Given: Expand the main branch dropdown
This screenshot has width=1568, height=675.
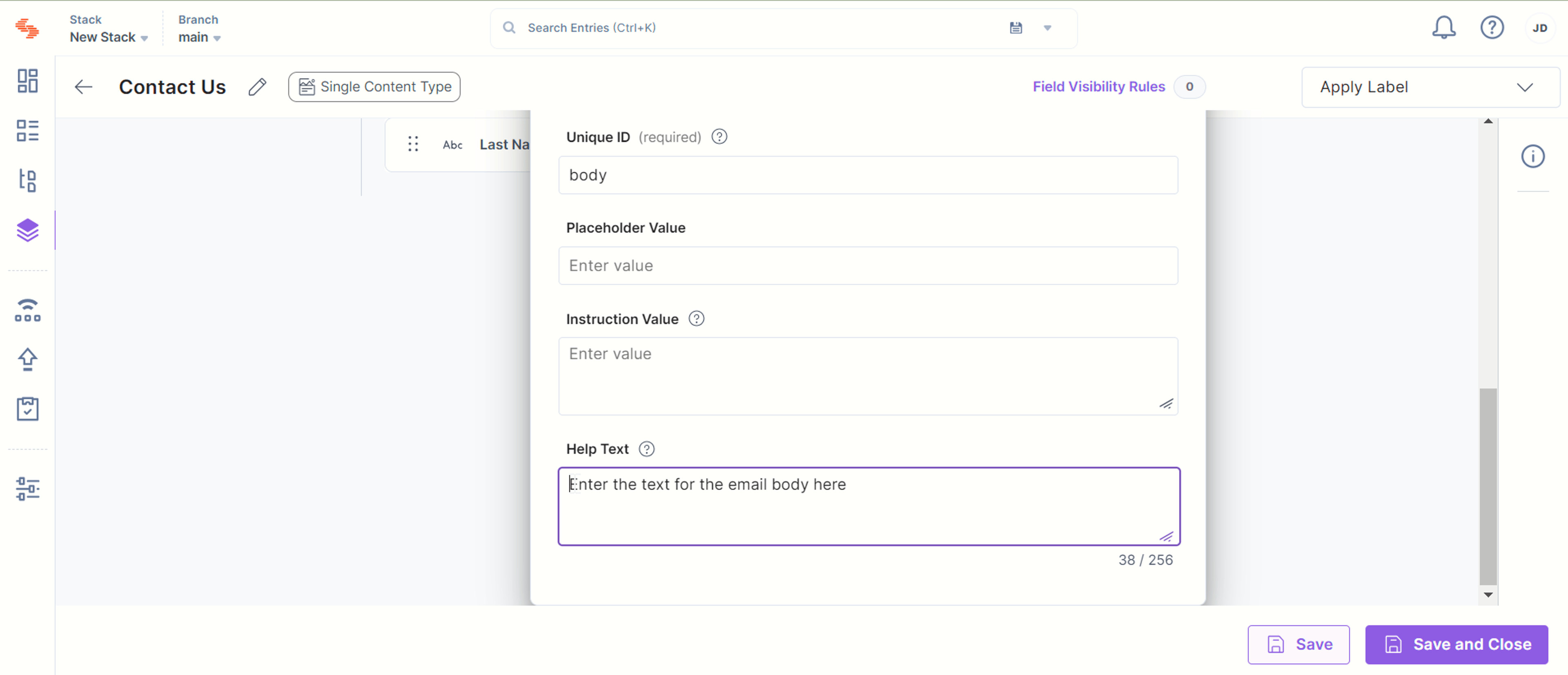Looking at the screenshot, I should click(199, 37).
